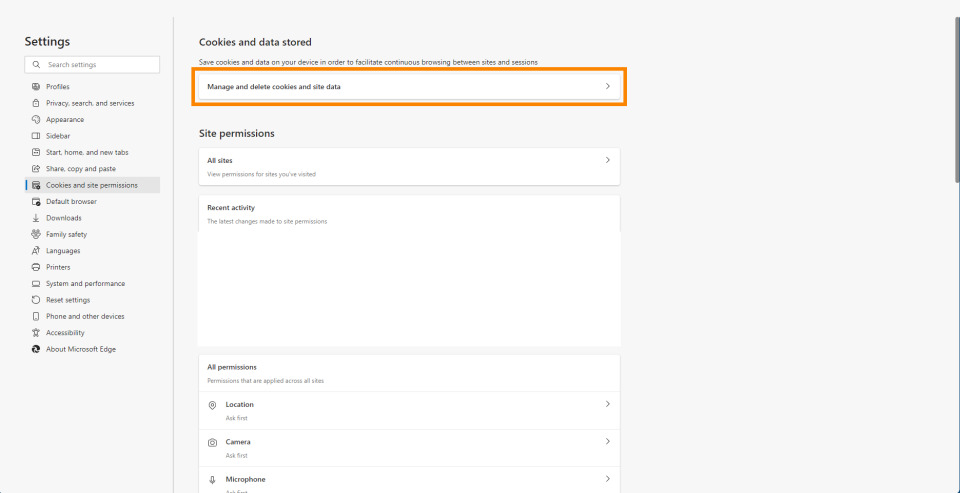Screen dimensions: 960x493
Task: Expand the All sites chevron arrow
Action: coord(607,160)
